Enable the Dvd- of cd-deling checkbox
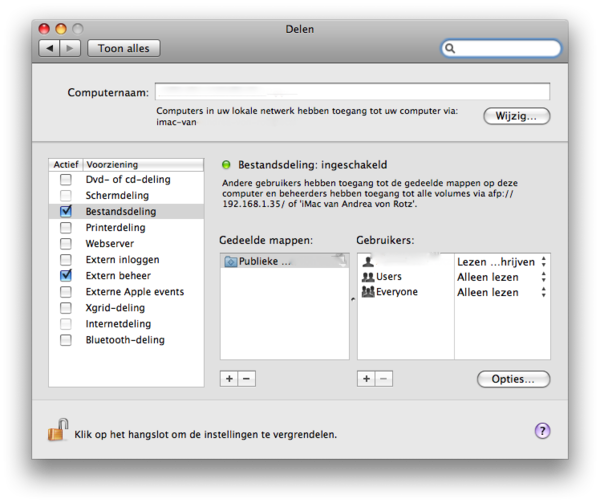 (66, 180)
